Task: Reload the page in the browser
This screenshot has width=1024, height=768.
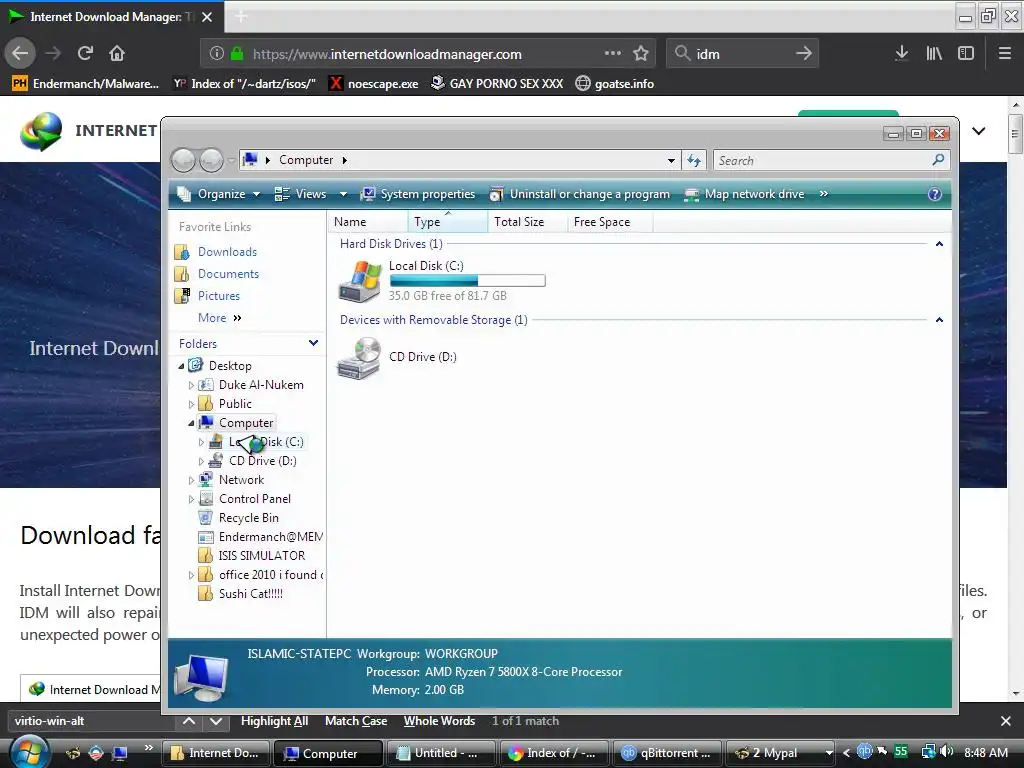Action: (x=85, y=54)
